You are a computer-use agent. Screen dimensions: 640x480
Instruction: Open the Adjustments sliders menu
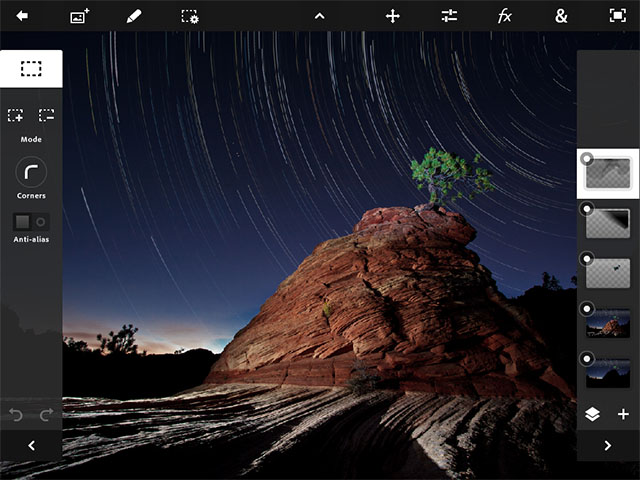449,16
